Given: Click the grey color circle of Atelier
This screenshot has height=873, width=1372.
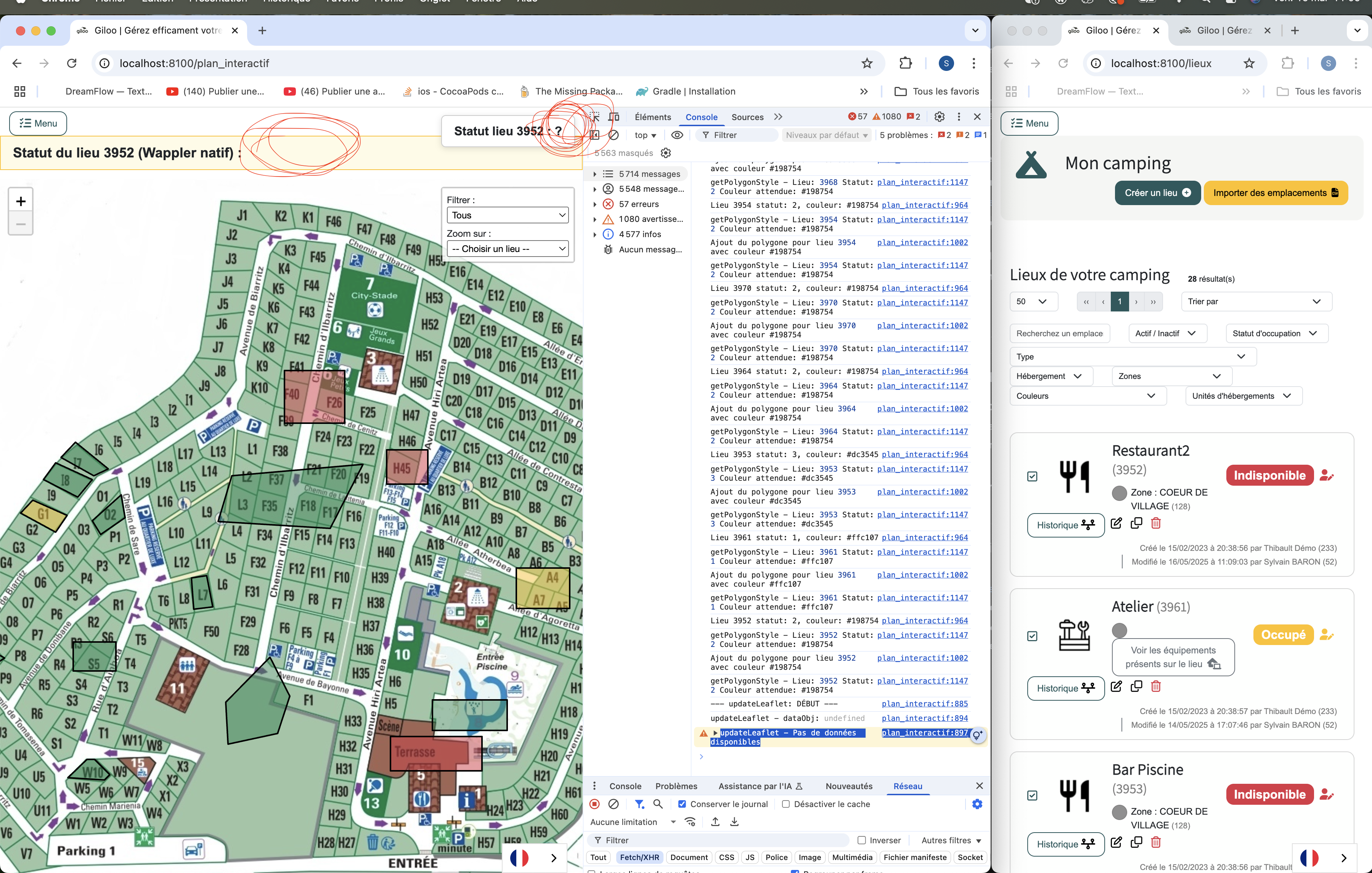Looking at the screenshot, I should (1120, 630).
